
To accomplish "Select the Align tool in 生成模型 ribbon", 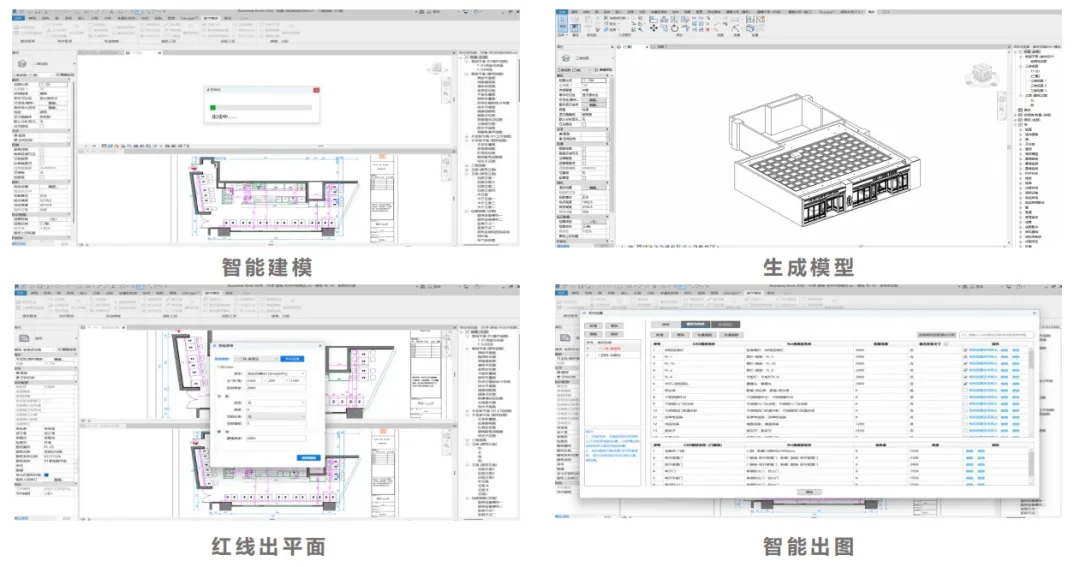I will (x=653, y=19).
